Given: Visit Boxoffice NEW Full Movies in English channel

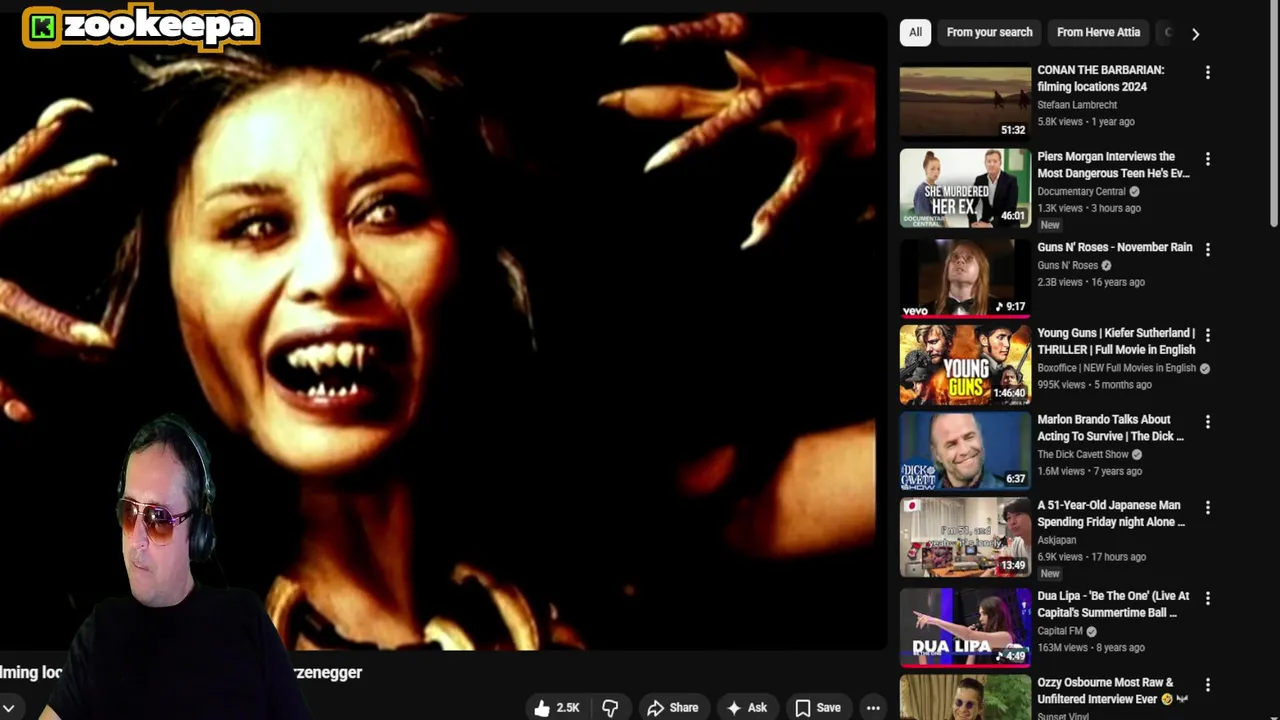Looking at the screenshot, I should click(1116, 368).
